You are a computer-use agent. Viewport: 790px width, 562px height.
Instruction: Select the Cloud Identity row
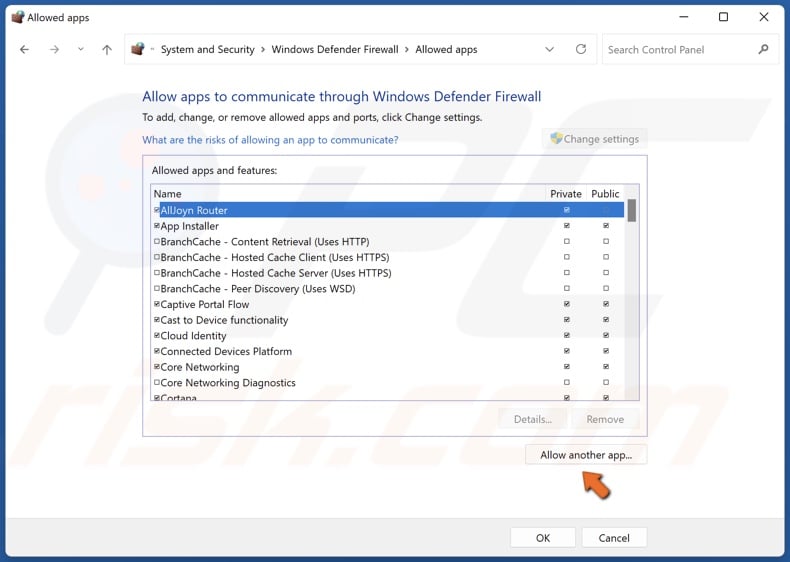(x=388, y=335)
